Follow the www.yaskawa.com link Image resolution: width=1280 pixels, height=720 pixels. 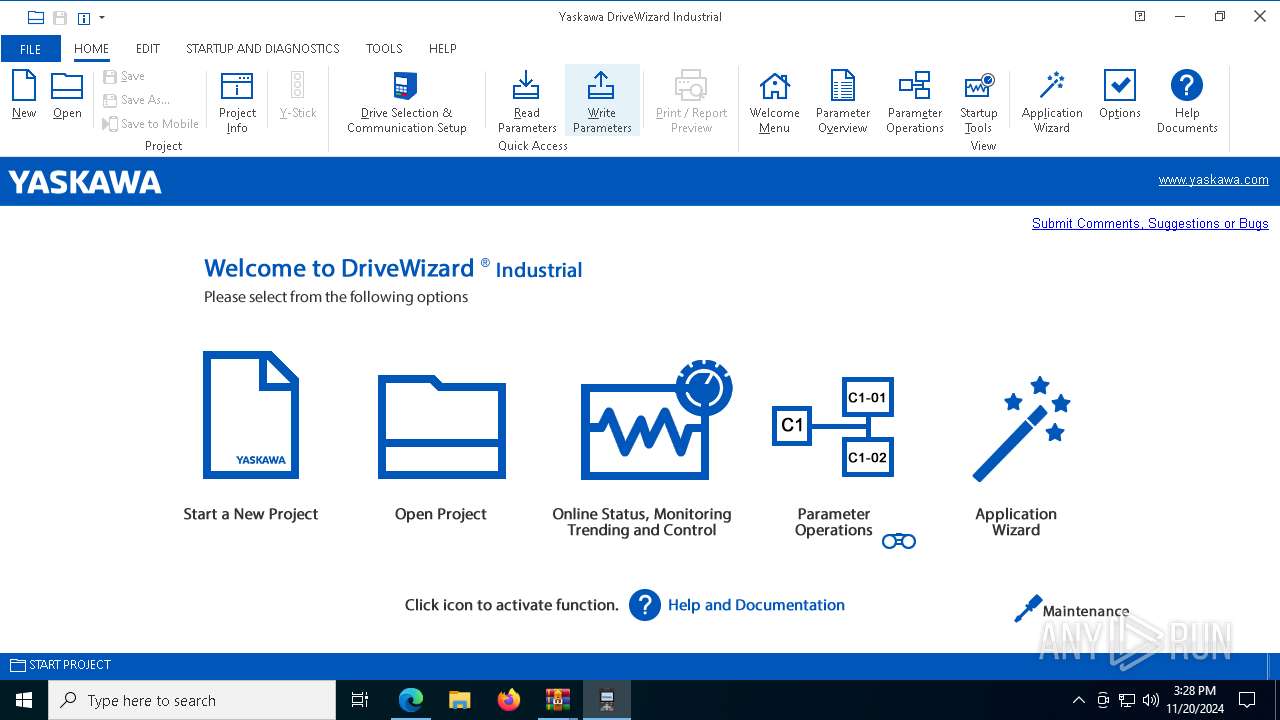1213,180
